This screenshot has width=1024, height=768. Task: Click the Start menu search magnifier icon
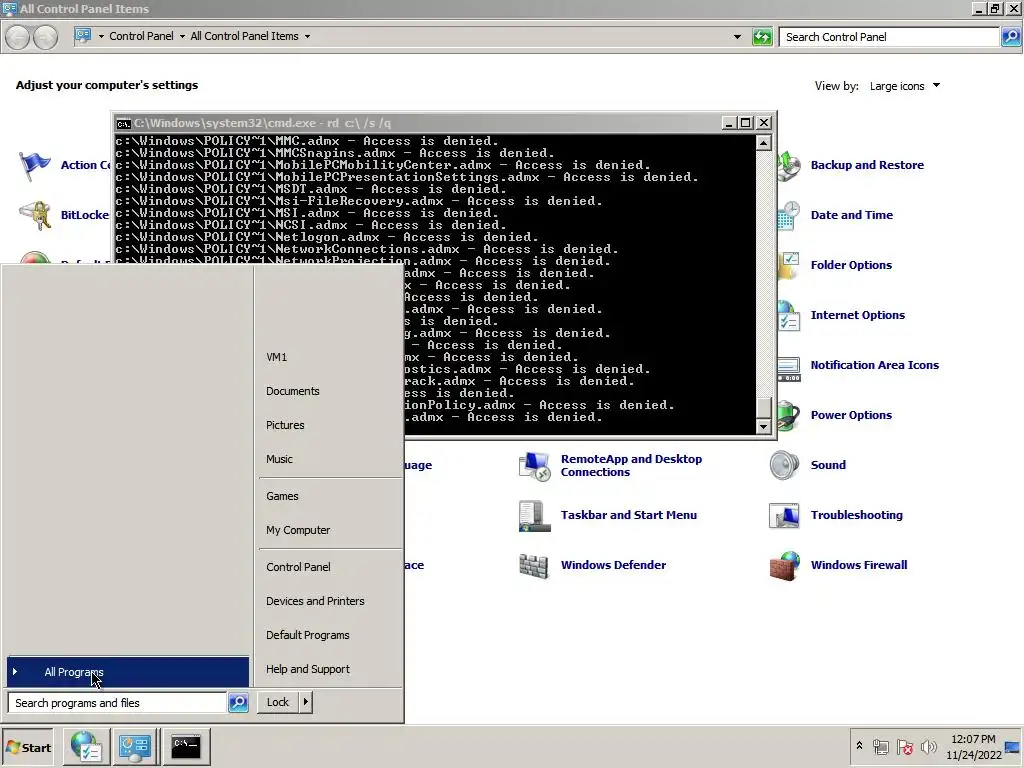(x=238, y=703)
